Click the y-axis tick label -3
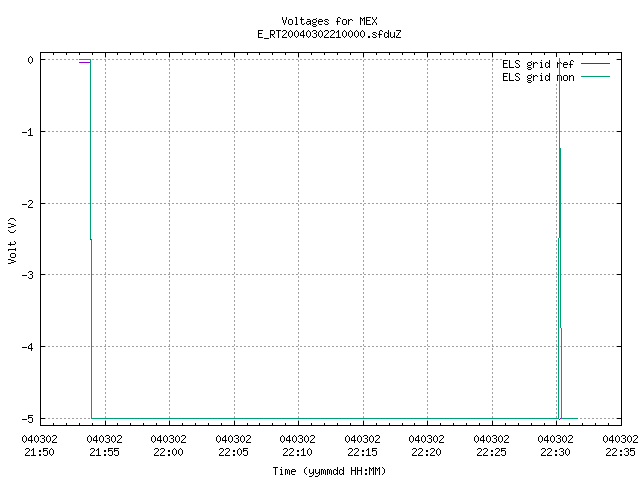The height and width of the screenshot is (480, 640). pyautogui.click(x=27, y=275)
